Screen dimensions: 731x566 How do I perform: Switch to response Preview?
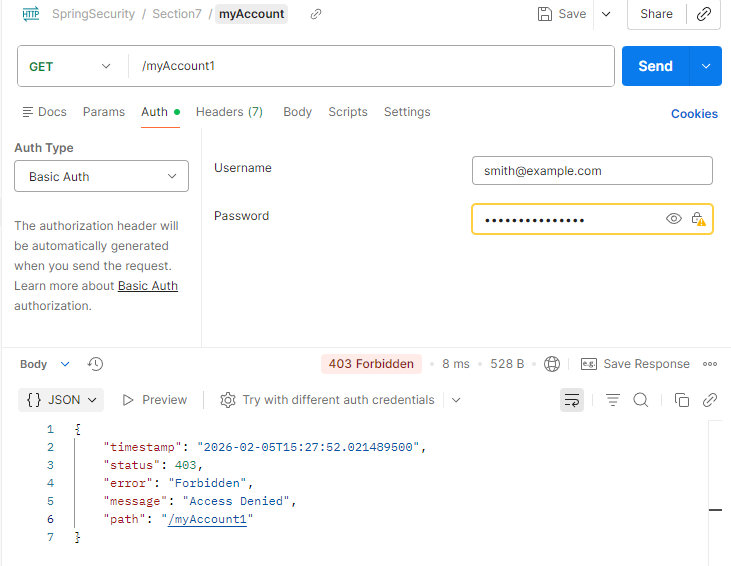tap(154, 400)
